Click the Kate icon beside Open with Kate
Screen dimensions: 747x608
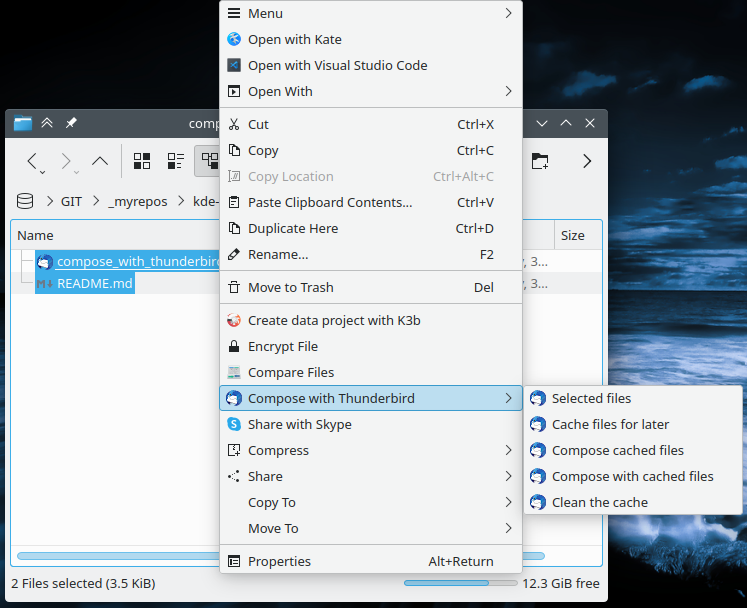(x=234, y=39)
